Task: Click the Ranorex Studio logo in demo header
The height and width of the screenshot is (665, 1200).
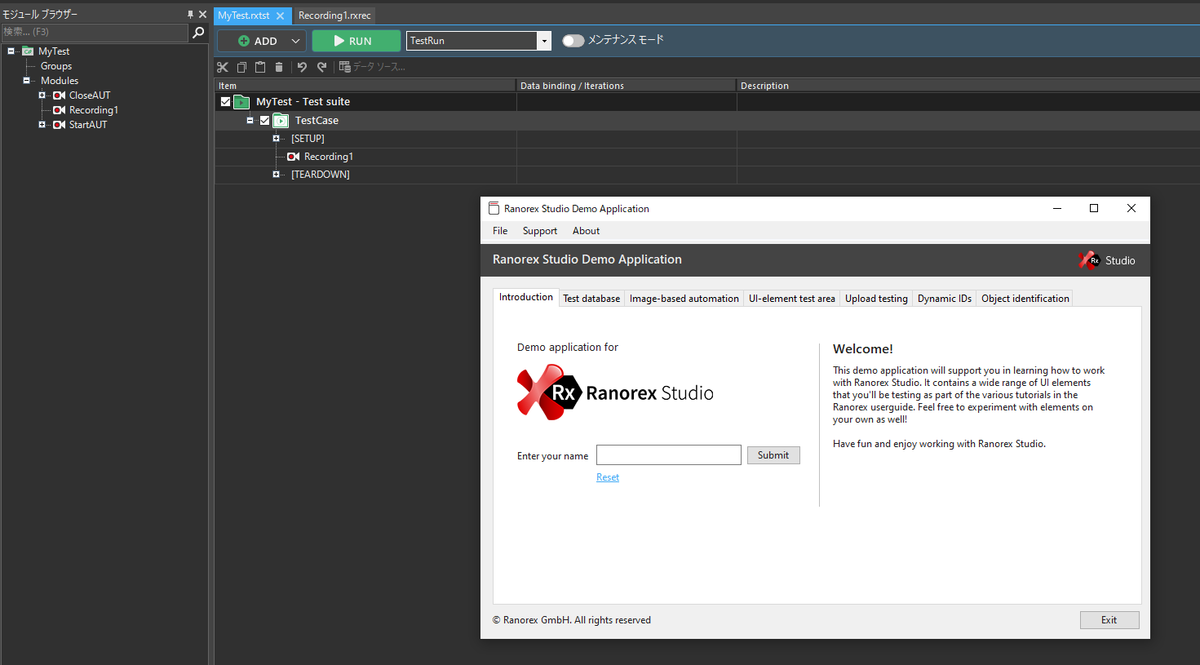Action: coord(1107,260)
